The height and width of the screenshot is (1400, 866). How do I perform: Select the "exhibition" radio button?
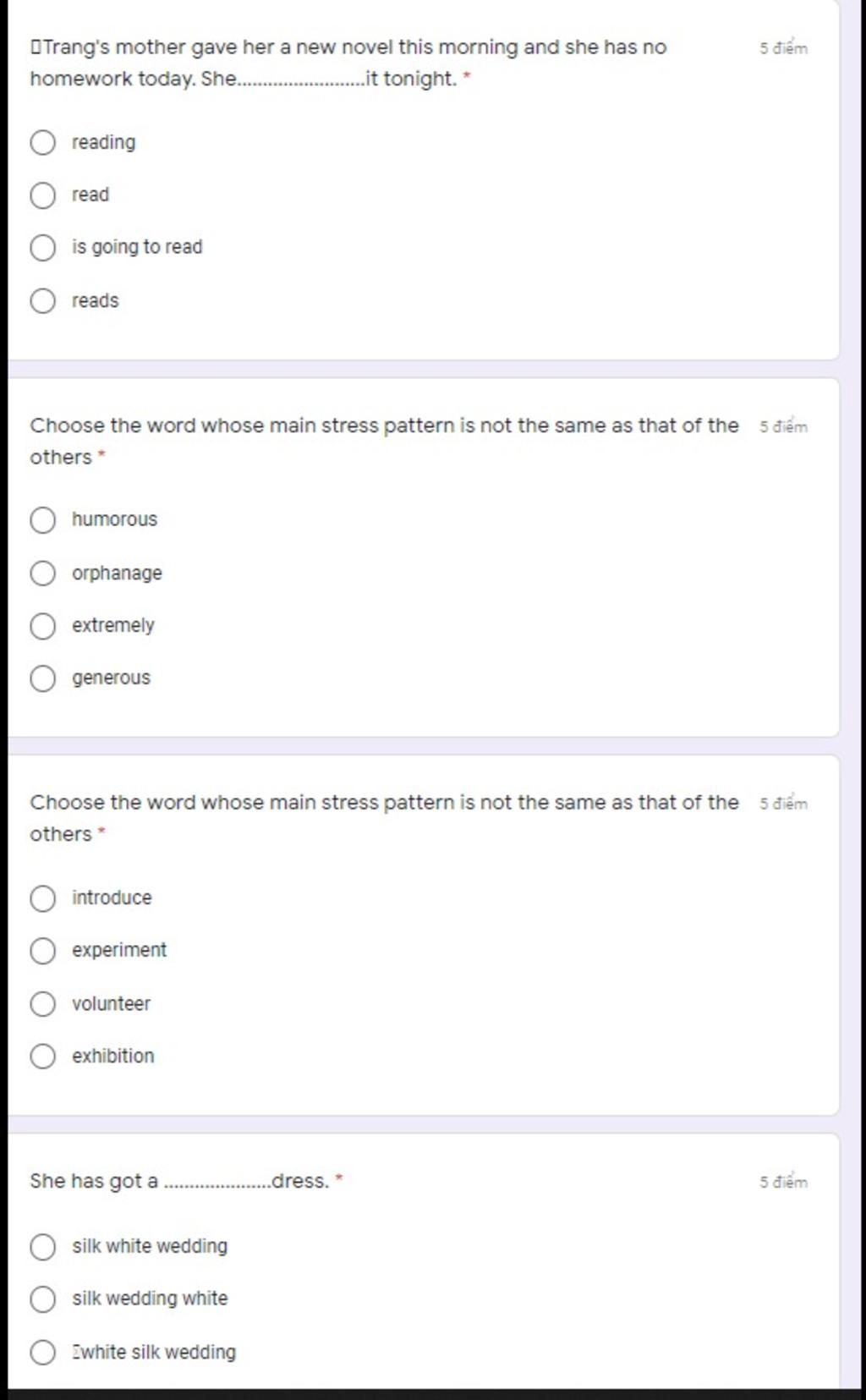tap(43, 1056)
